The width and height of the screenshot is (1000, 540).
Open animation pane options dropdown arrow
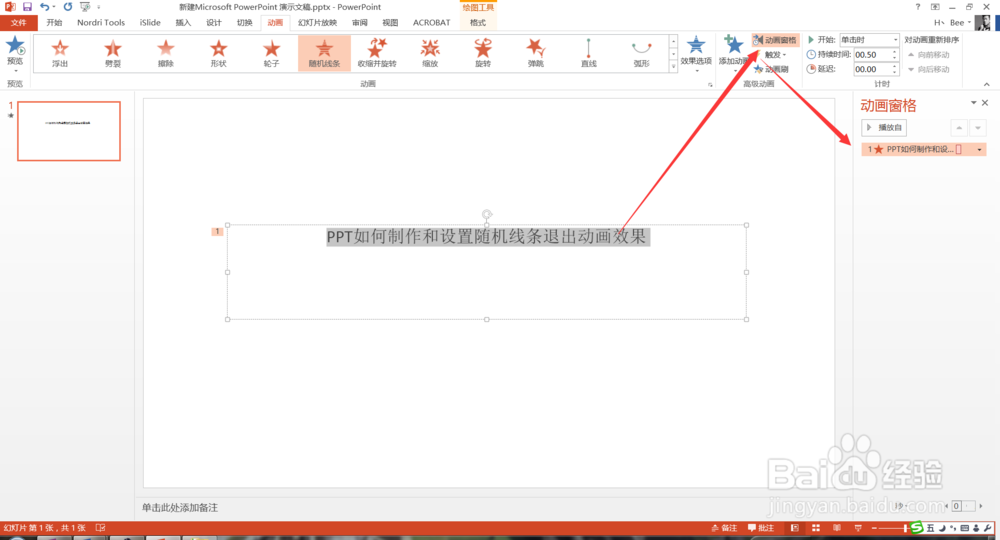pyautogui.click(x=973, y=103)
